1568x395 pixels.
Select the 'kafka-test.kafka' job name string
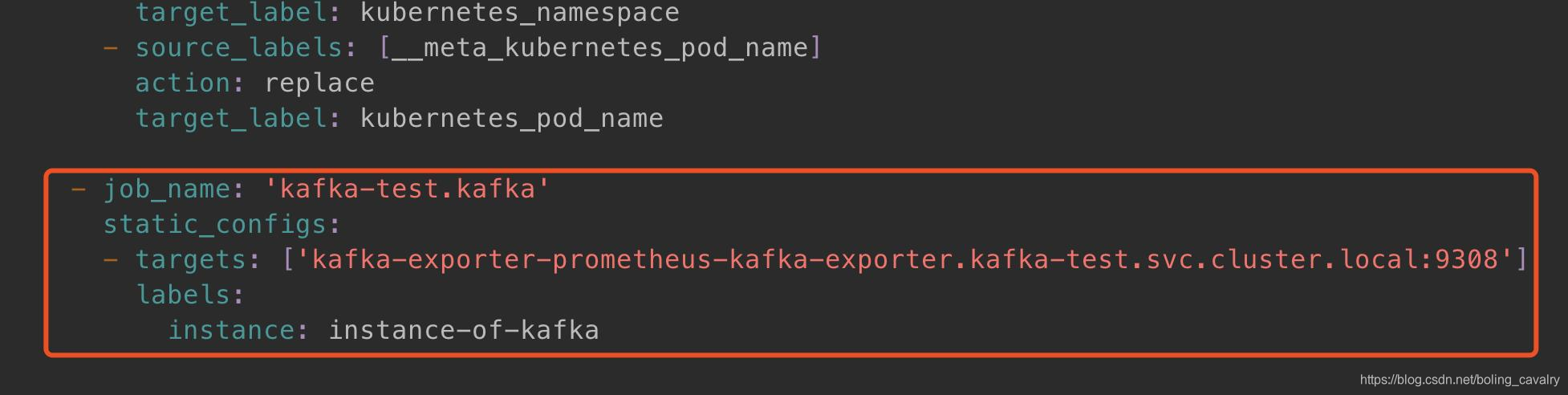(407, 189)
